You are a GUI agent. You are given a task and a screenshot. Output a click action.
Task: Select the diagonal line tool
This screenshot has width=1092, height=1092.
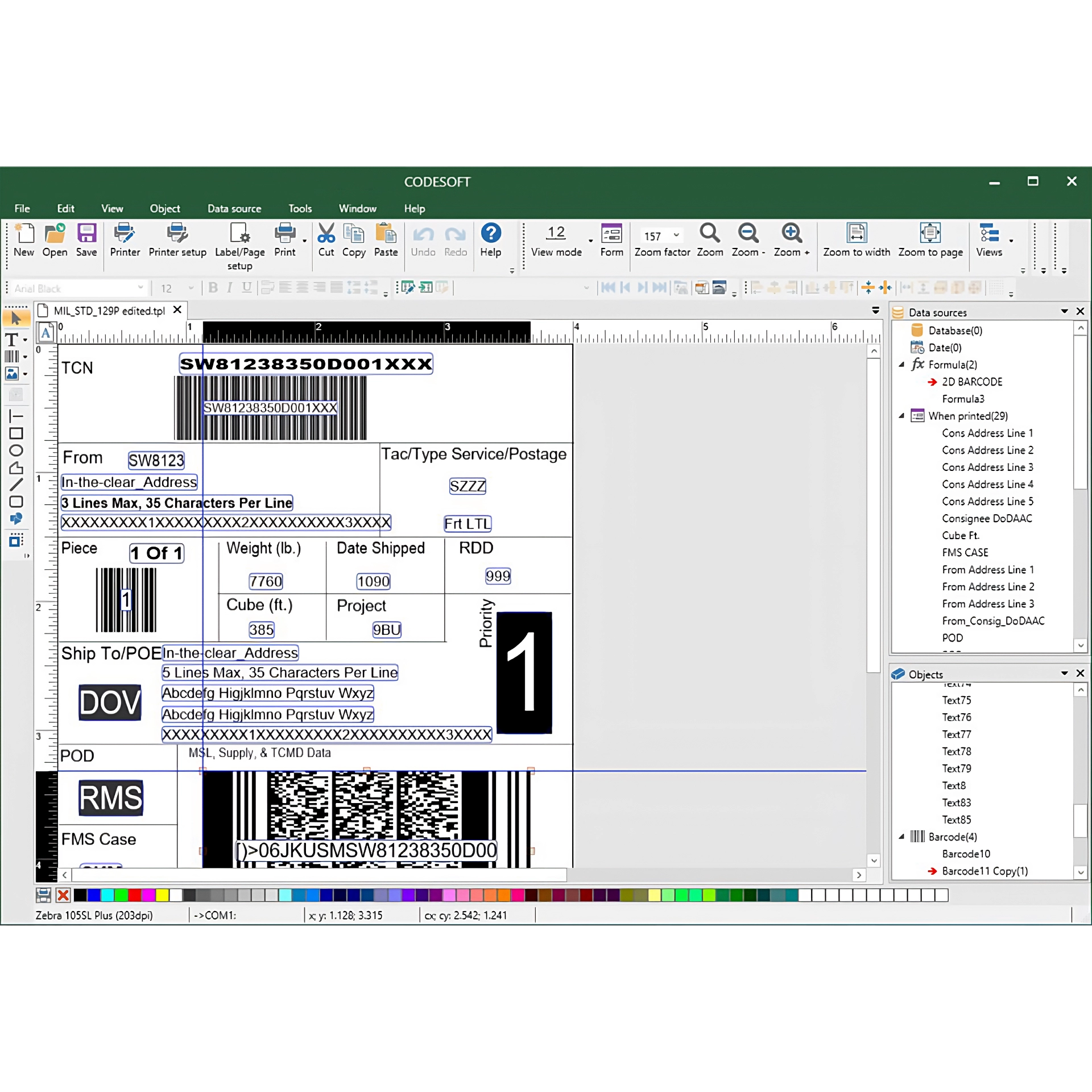pos(16,485)
